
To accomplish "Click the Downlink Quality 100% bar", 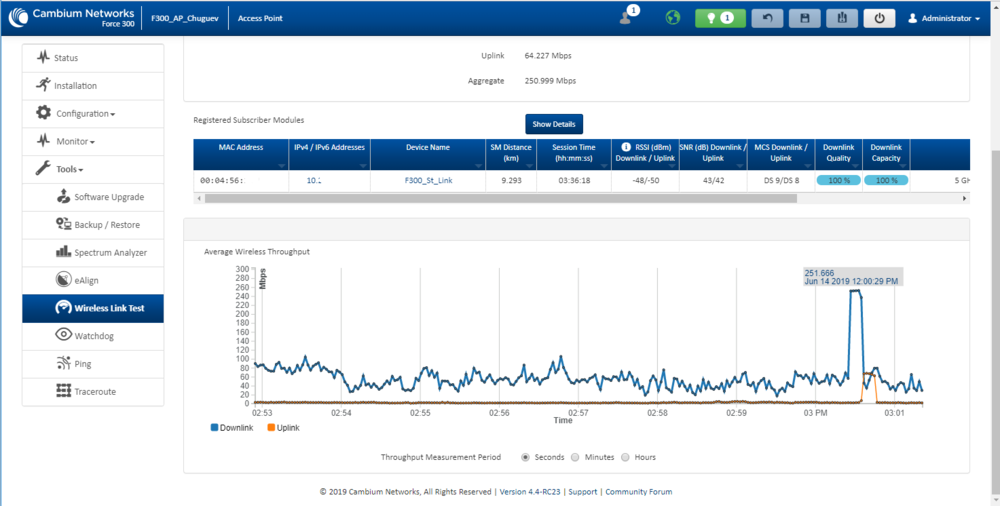I will [x=840, y=181].
